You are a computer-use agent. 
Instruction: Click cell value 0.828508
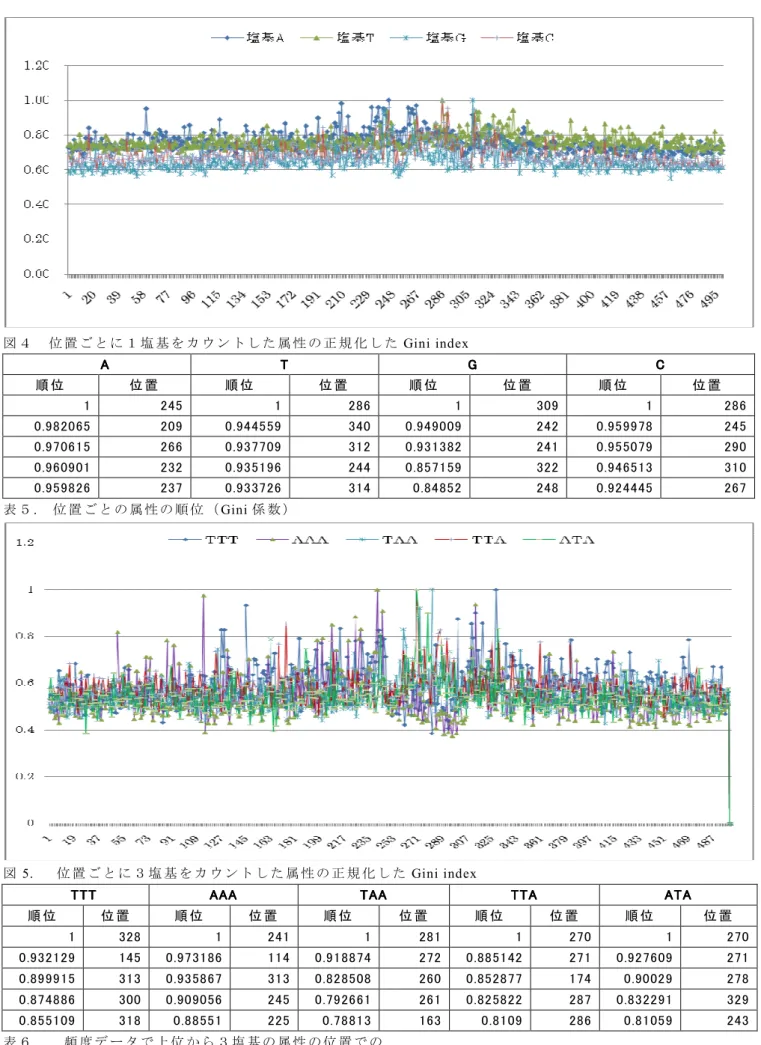tap(343, 979)
